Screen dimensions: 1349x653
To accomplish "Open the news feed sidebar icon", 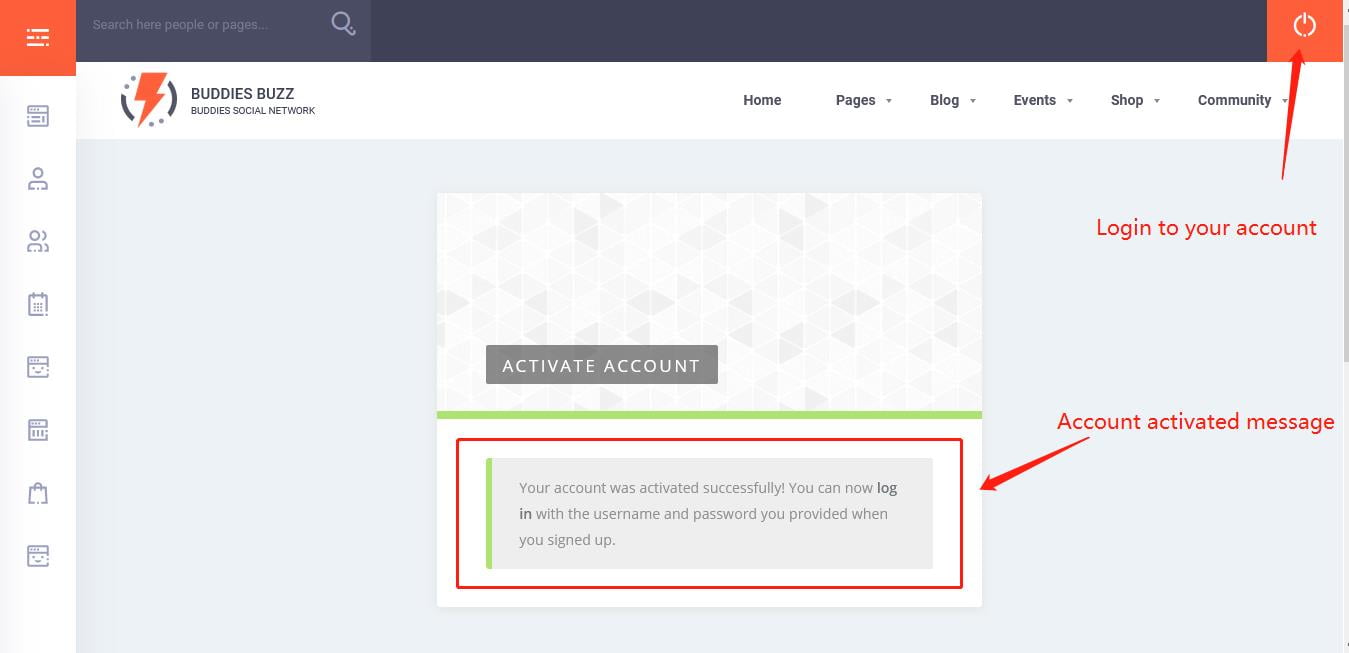I will (38, 117).
